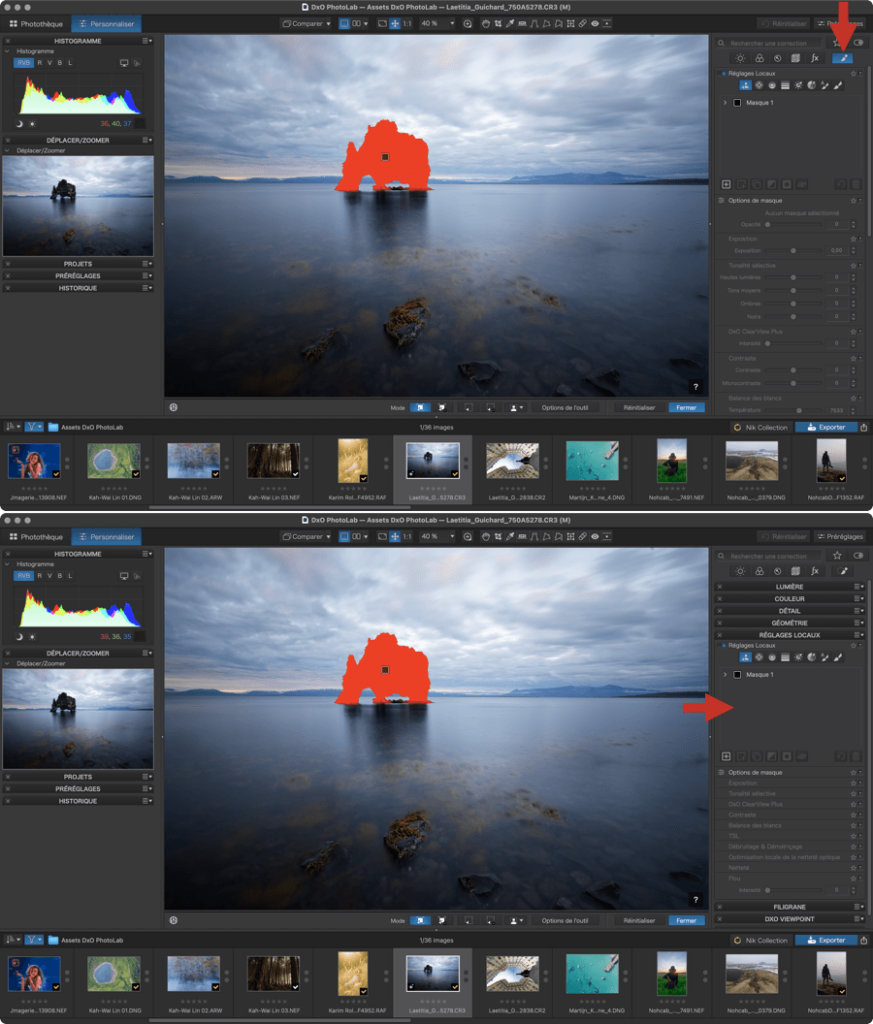The image size is (873, 1024).
Task: Open the LUMIÈRE palette header in lower window
Action: 788,587
